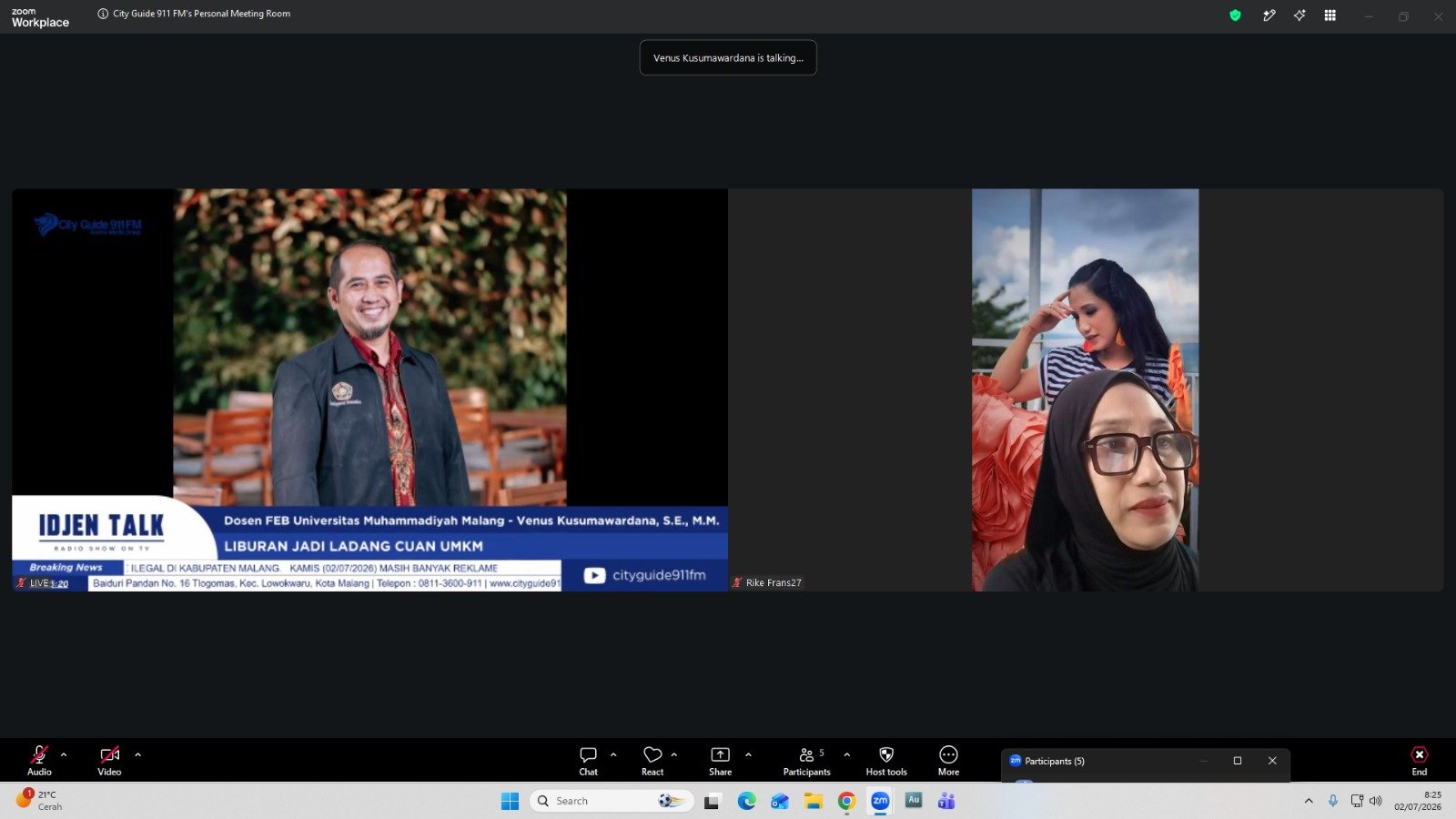Click meeting title Personal Meeting Room
This screenshot has width=1456, height=819.
pyautogui.click(x=201, y=14)
